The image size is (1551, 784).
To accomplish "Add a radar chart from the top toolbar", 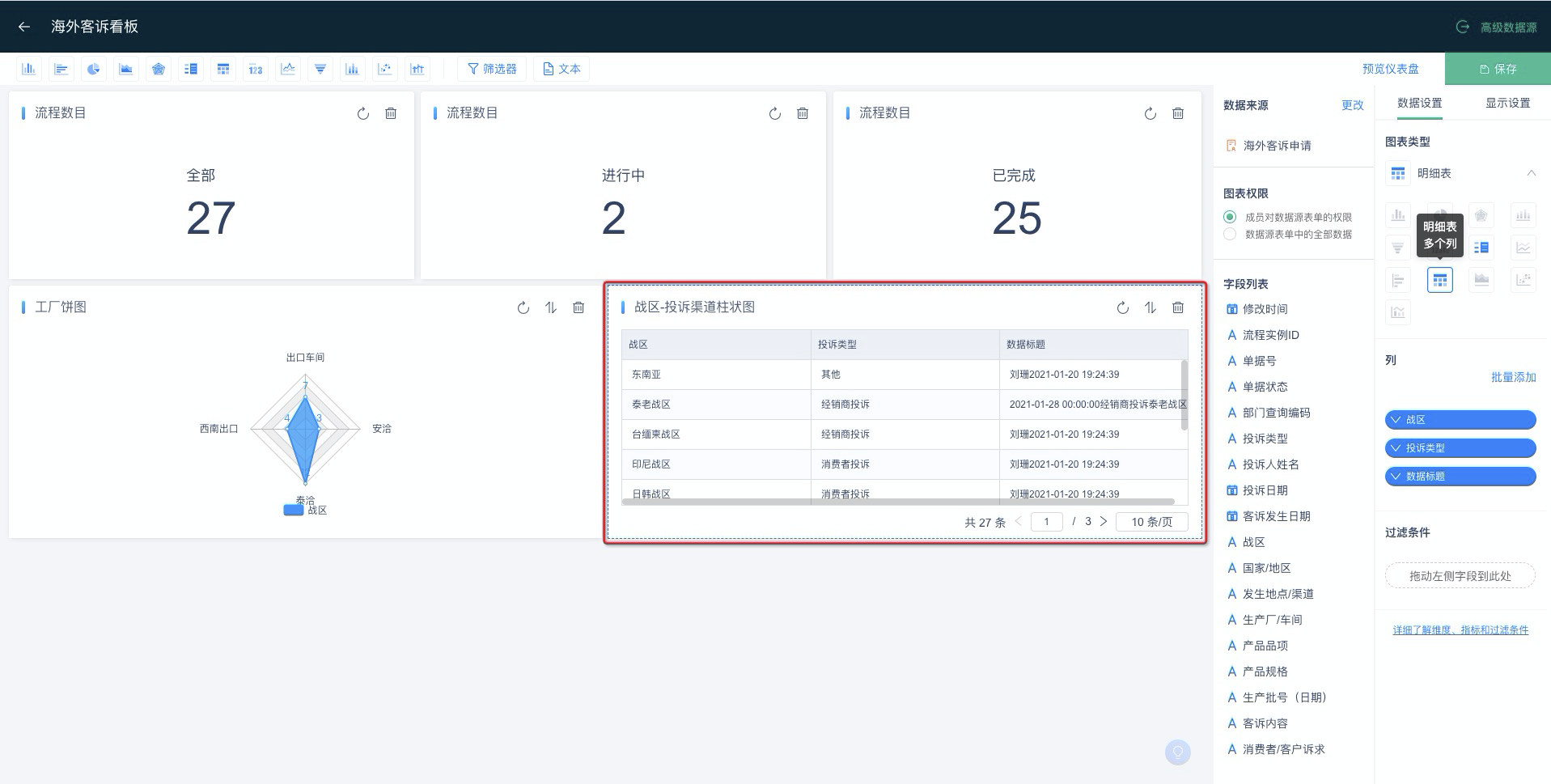I will (x=159, y=69).
